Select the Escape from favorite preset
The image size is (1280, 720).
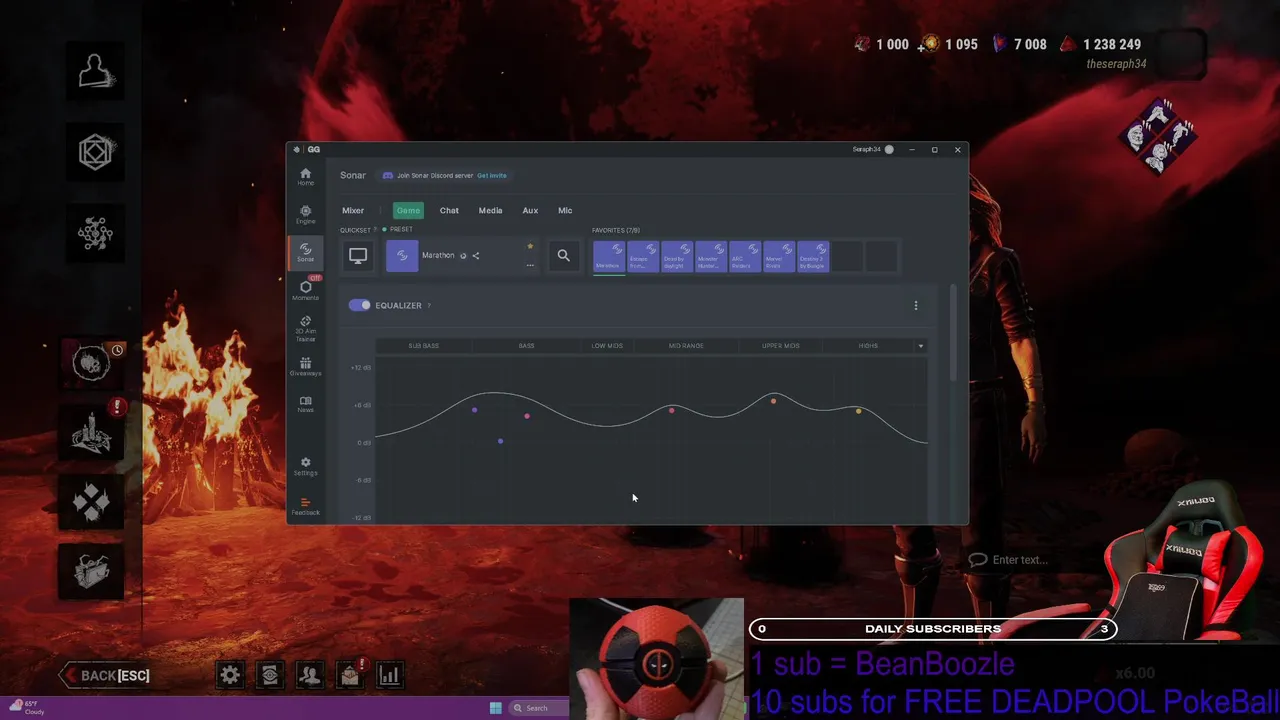(x=643, y=256)
